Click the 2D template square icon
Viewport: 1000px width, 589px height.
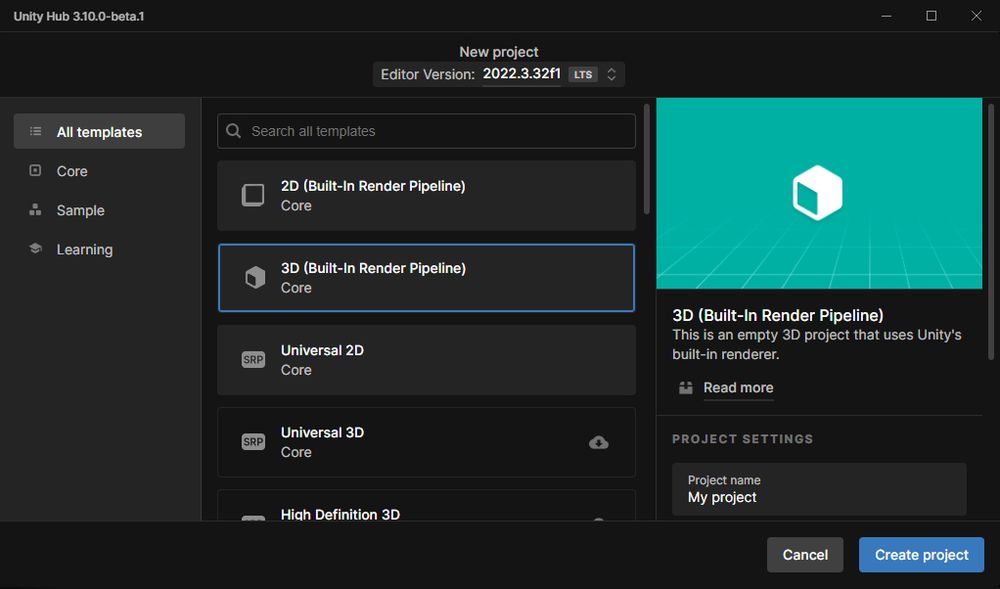[253, 195]
